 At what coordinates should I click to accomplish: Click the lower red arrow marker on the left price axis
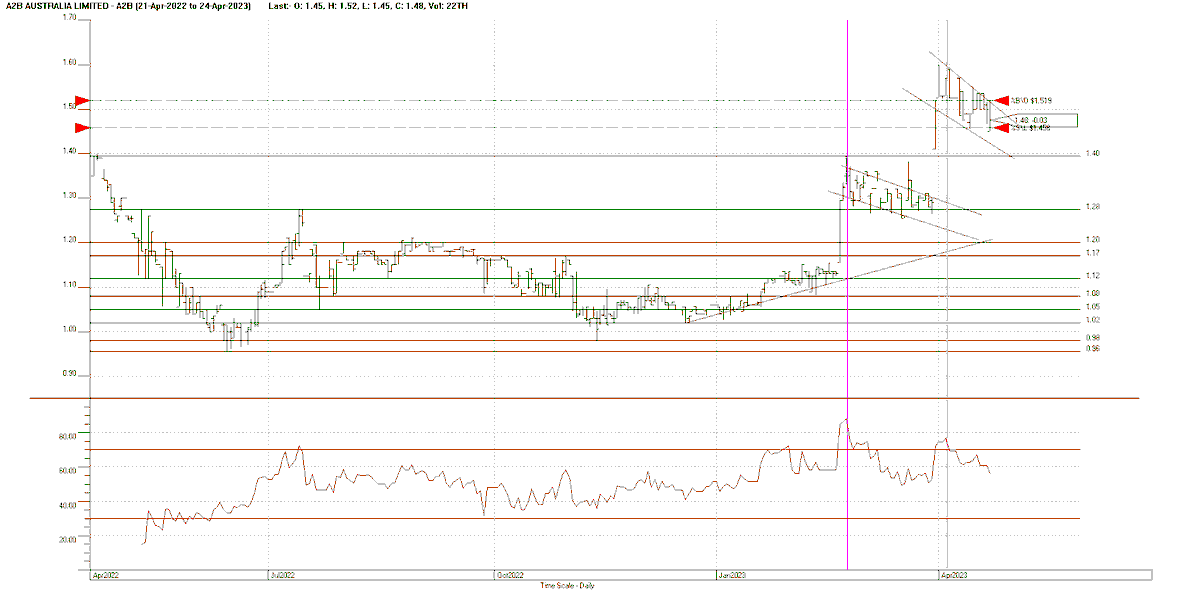(82, 128)
